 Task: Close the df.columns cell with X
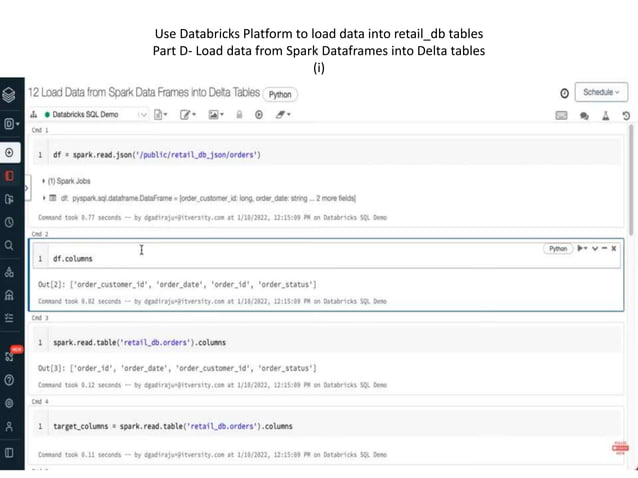[x=614, y=248]
